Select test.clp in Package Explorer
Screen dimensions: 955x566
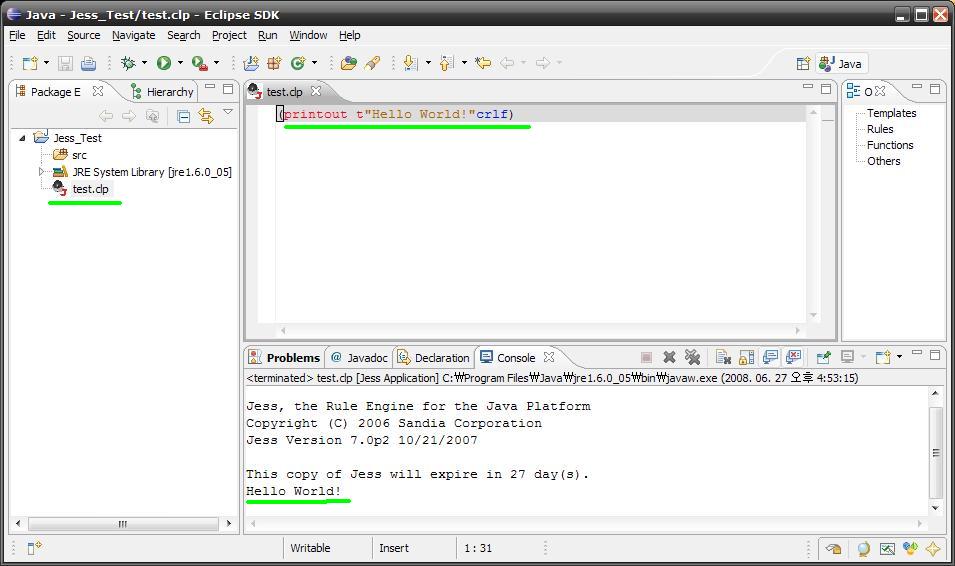[x=90, y=189]
